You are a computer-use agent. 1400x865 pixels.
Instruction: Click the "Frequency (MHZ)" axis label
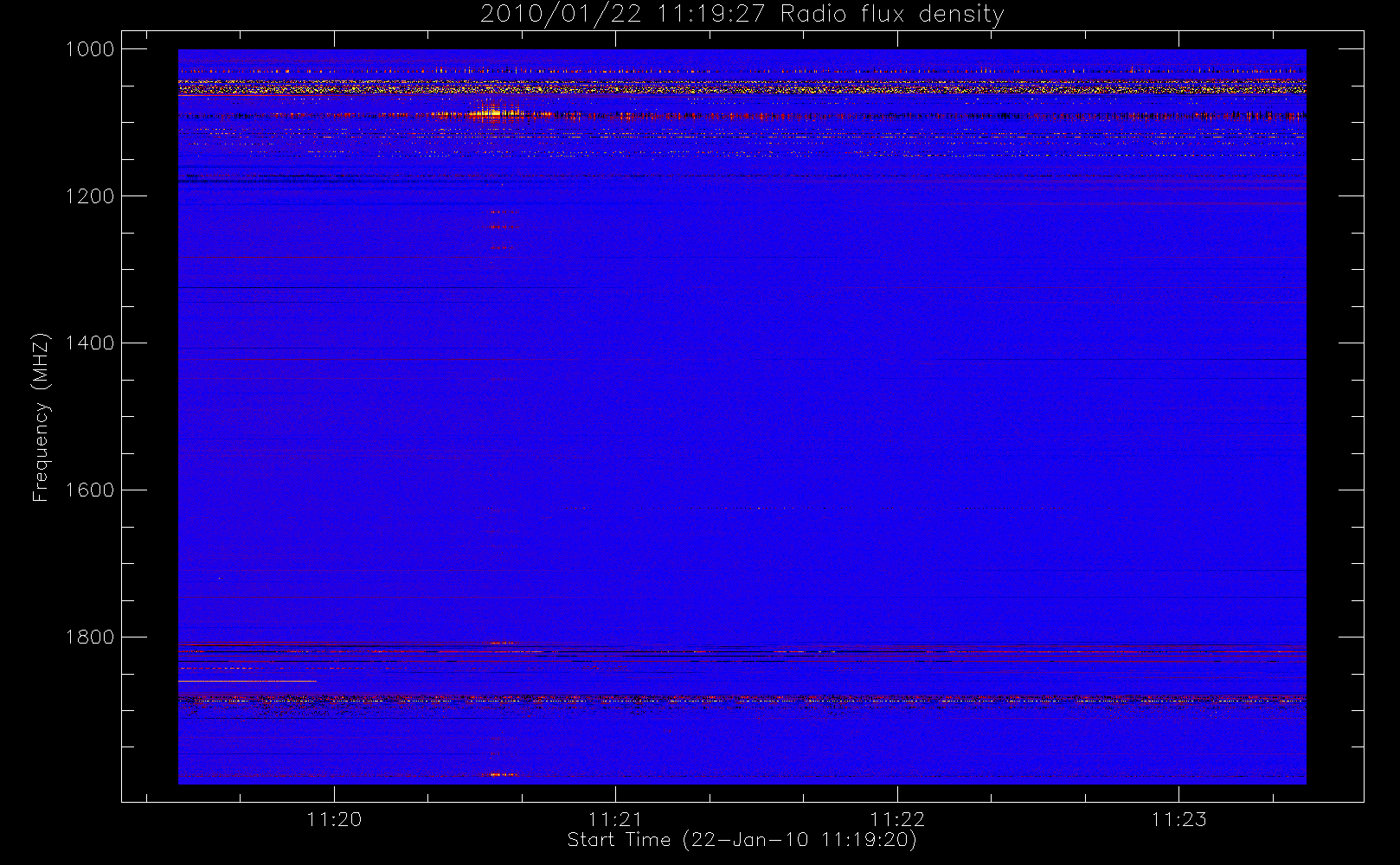tap(41, 418)
